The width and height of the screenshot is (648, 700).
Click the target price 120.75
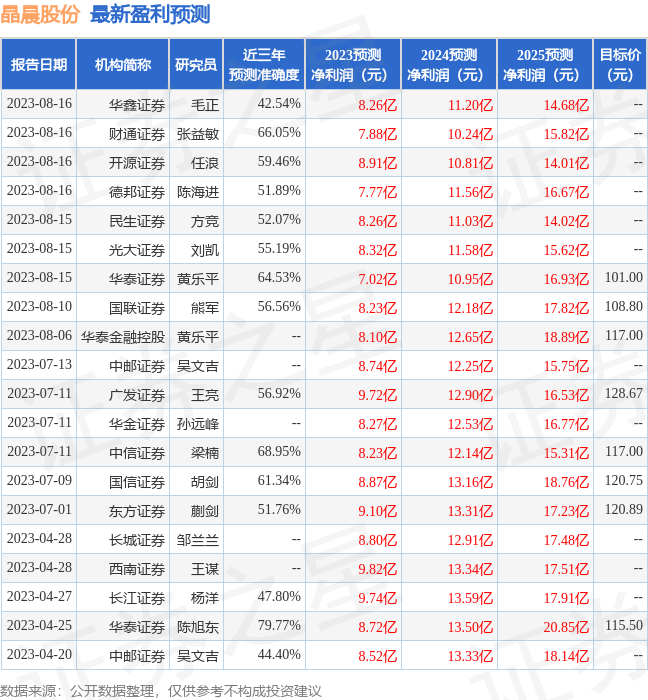623,480
